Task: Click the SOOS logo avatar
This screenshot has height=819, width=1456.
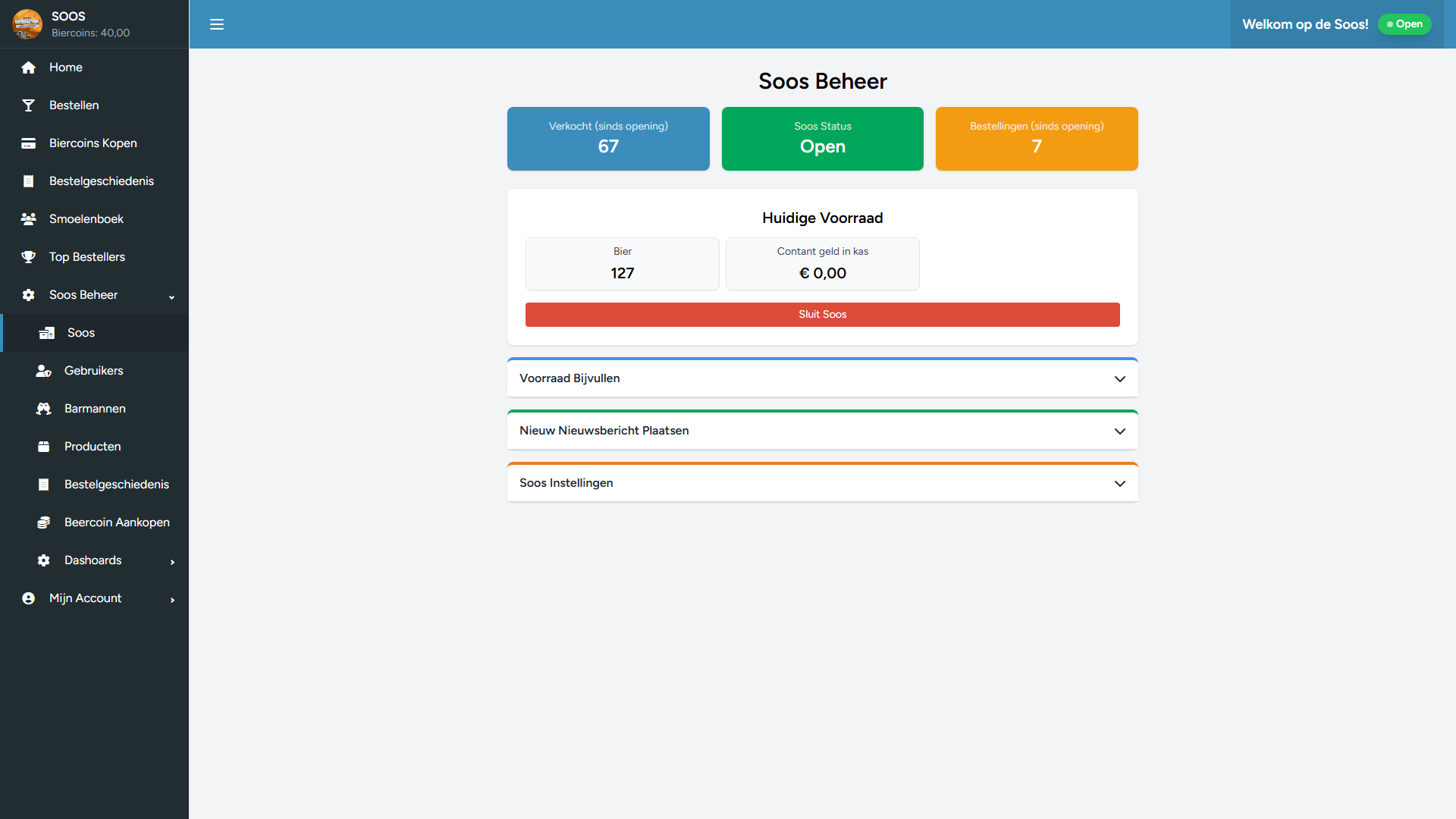Action: [27, 24]
